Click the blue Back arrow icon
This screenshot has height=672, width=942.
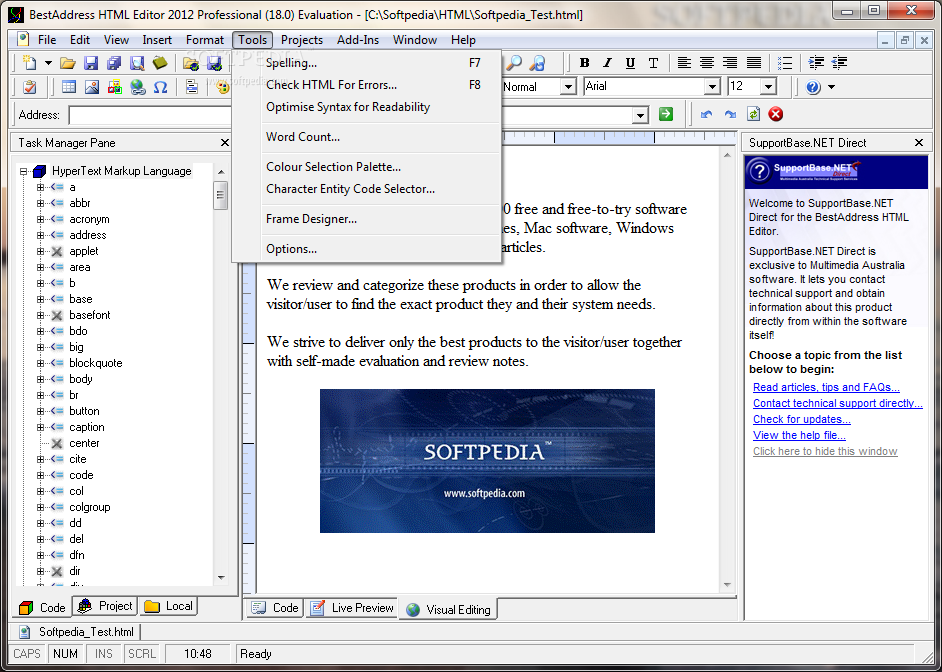[706, 114]
